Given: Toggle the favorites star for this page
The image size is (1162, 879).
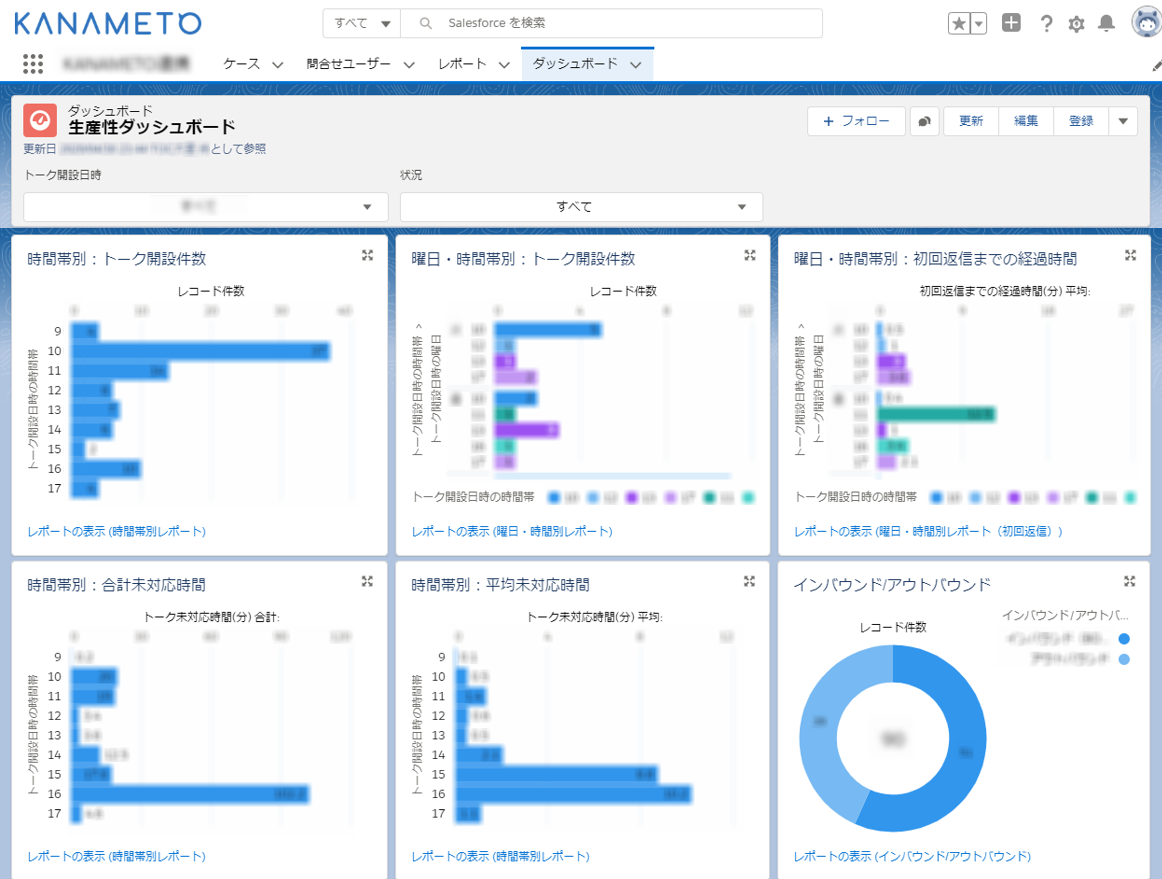Looking at the screenshot, I should [961, 22].
